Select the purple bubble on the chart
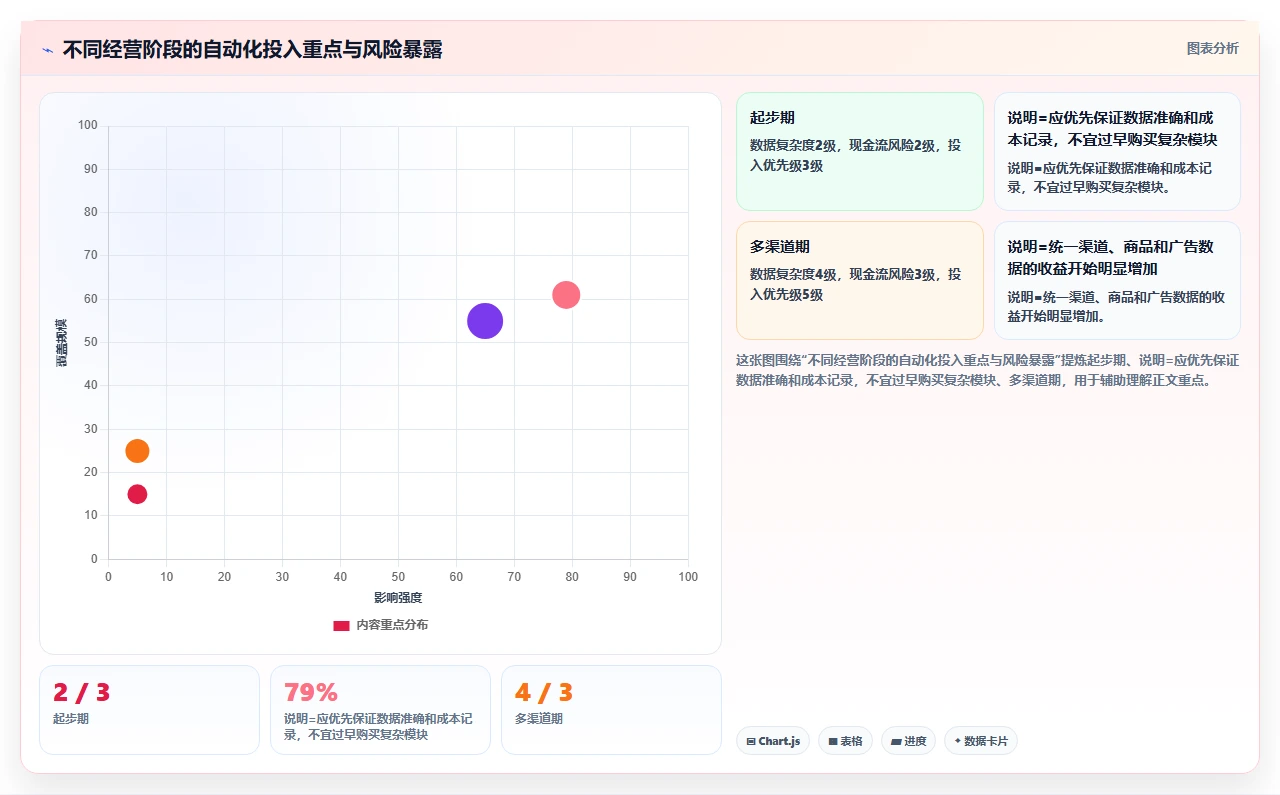This screenshot has width=1280, height=795. (x=485, y=321)
